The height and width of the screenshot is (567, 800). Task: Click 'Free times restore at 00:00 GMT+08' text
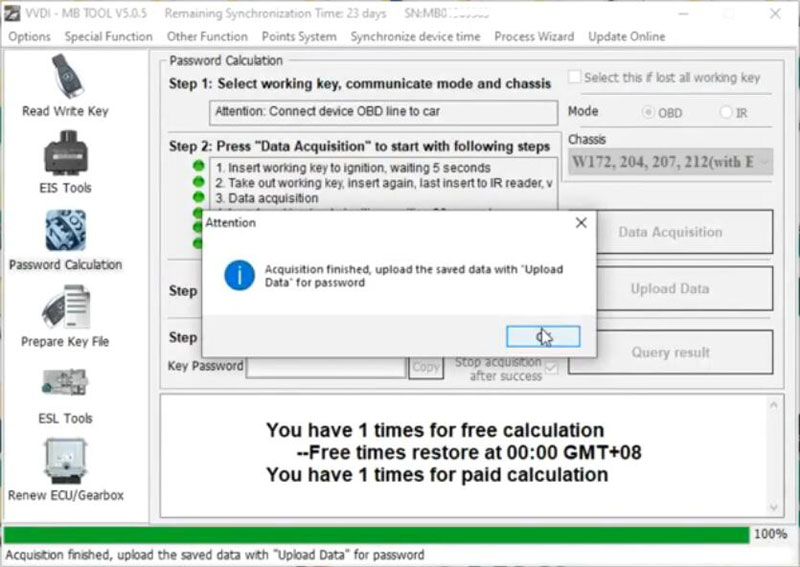[x=469, y=452]
